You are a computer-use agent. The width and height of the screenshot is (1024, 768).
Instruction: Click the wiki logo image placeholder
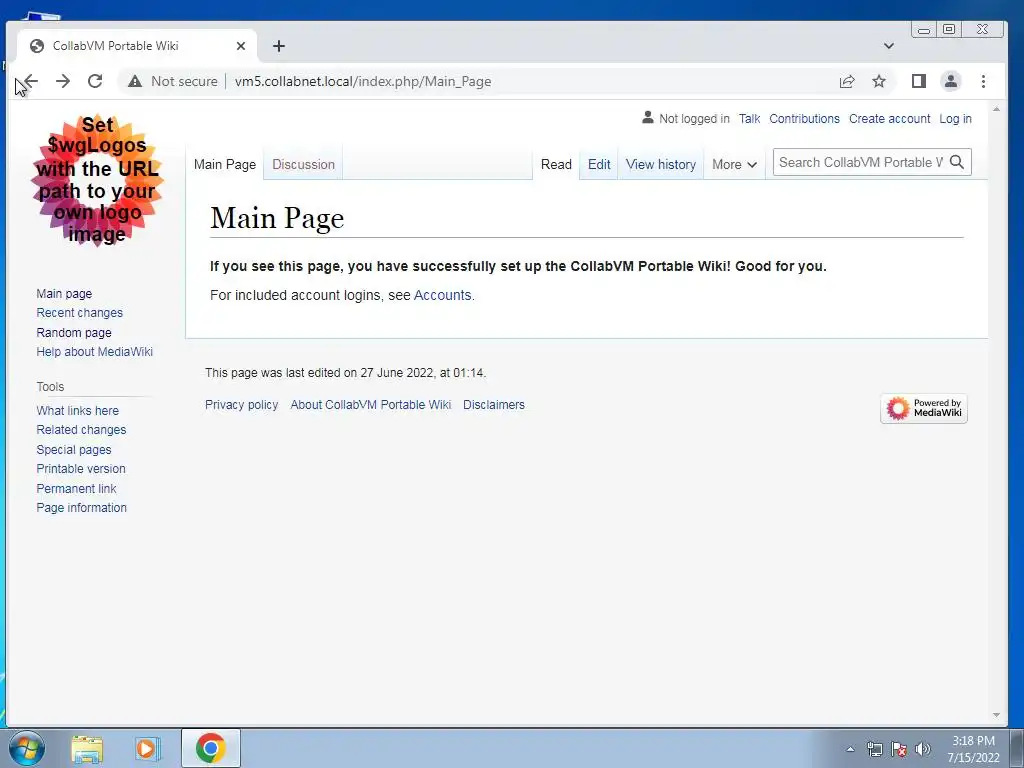[x=97, y=180]
